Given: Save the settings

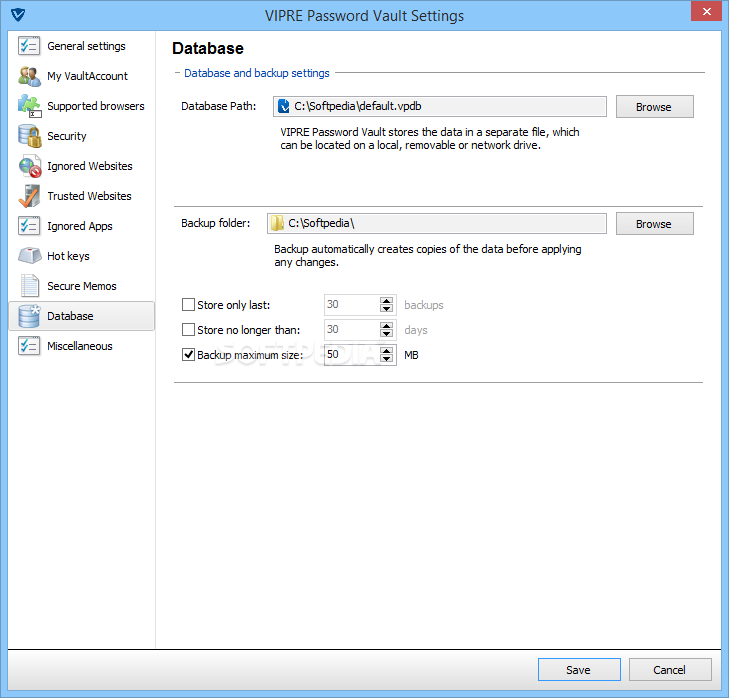Looking at the screenshot, I should [579, 670].
